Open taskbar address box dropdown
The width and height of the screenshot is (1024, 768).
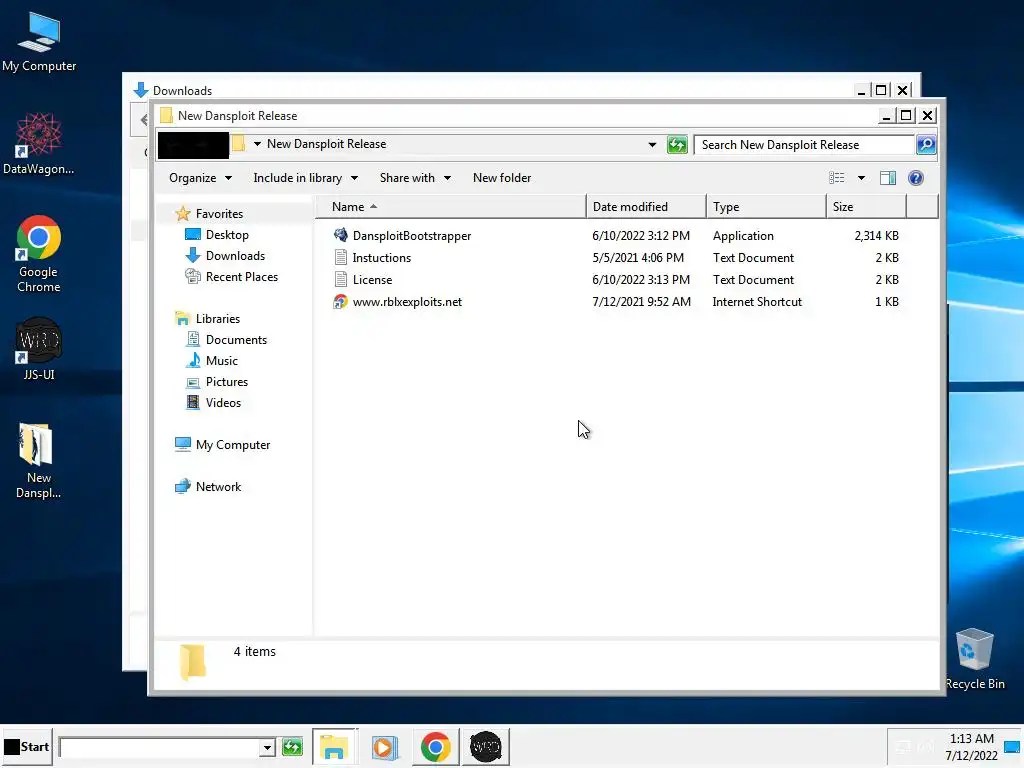pos(266,747)
